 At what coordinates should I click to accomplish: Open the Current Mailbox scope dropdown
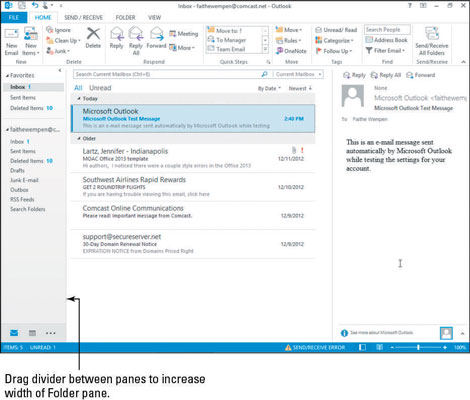pyautogui.click(x=298, y=74)
